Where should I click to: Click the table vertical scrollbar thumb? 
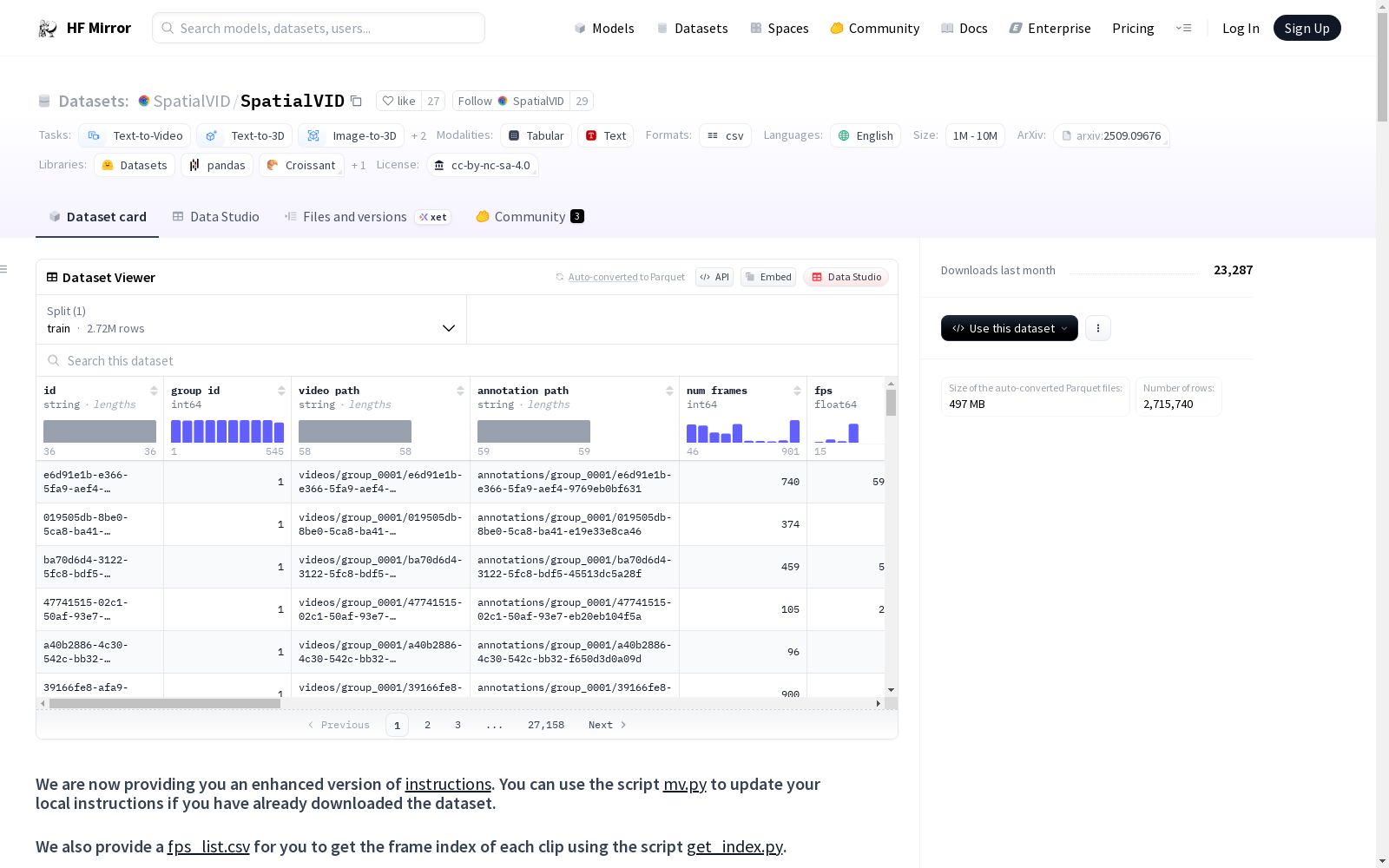coord(891,403)
